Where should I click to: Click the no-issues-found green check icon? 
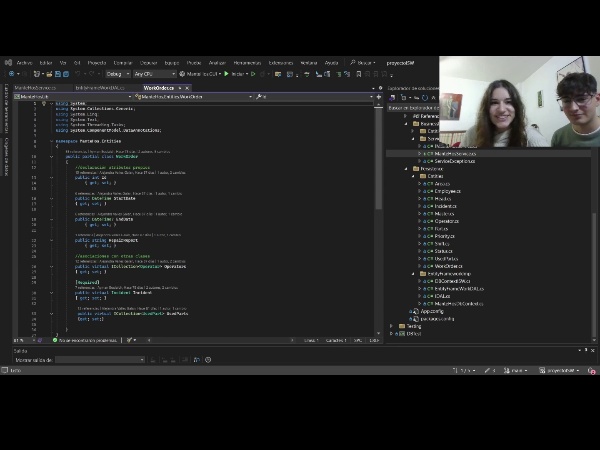point(56,340)
